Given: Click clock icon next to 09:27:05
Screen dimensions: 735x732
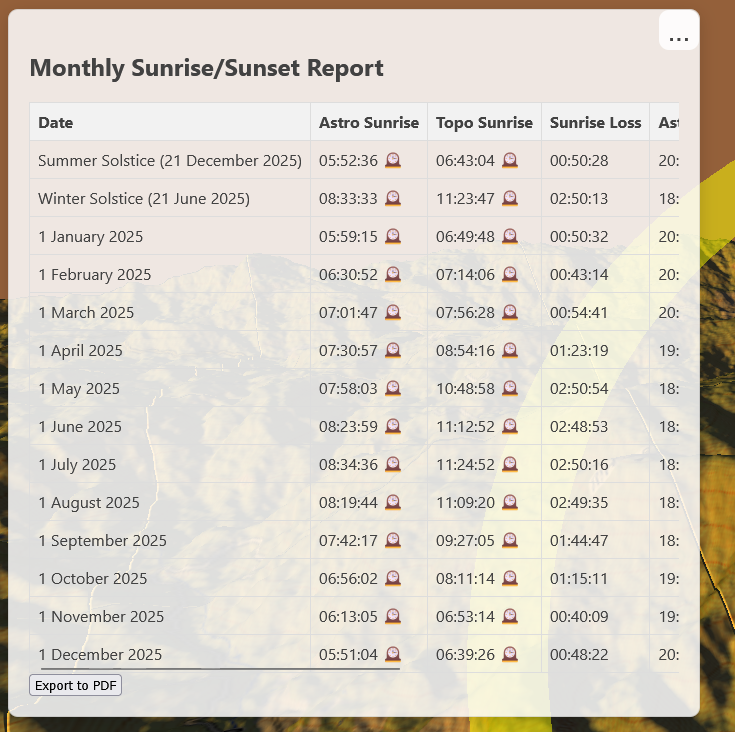Looking at the screenshot, I should 510,540.
